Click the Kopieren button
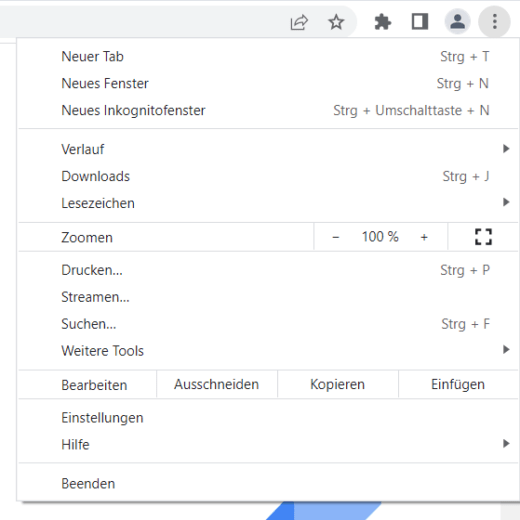The image size is (520, 520). click(338, 384)
